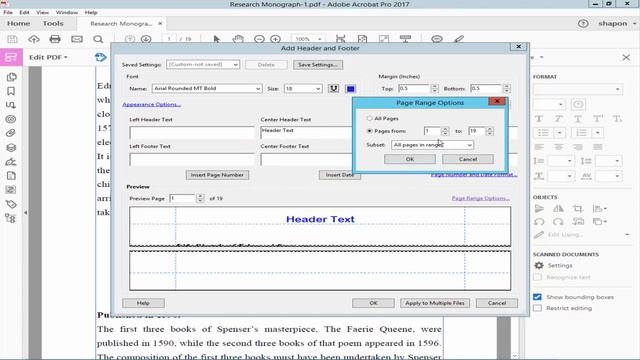Viewport: 640px width, 360px height.
Task: Click the Send by email envelope icon
Action: coord(77,39)
